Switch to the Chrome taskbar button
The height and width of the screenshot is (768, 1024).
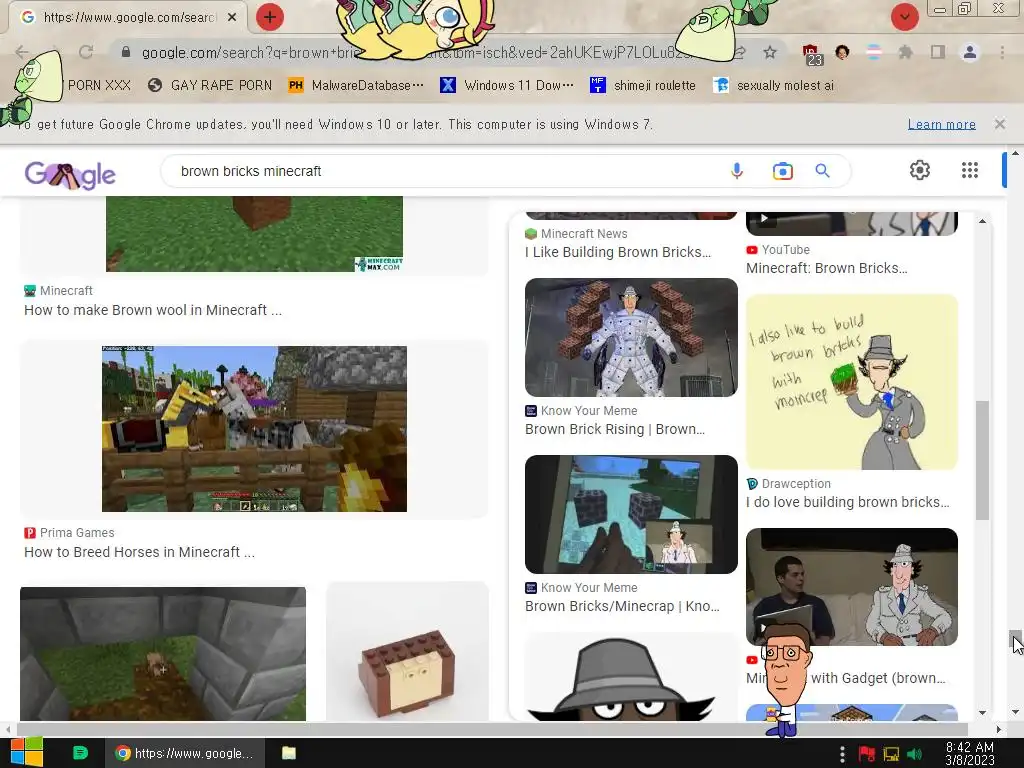(184, 753)
